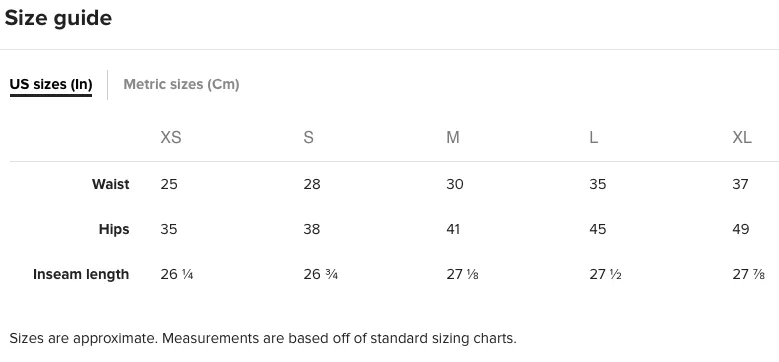This screenshot has width=779, height=362.
Task: Click the M inseam value 27 ⅛
Action: [463, 274]
